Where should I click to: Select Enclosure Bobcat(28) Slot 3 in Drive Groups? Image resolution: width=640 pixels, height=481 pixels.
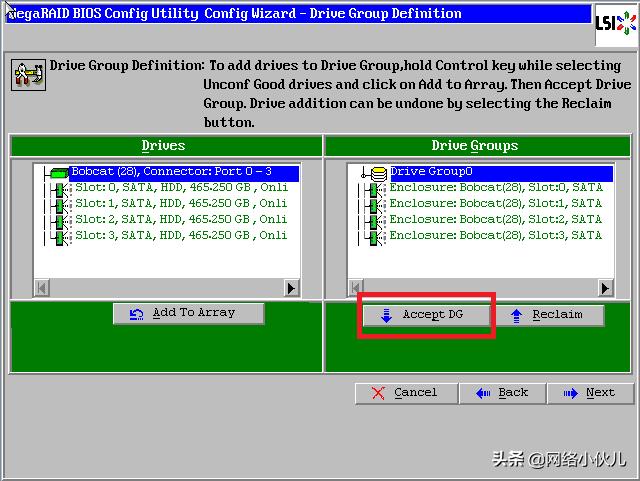[x=495, y=235]
